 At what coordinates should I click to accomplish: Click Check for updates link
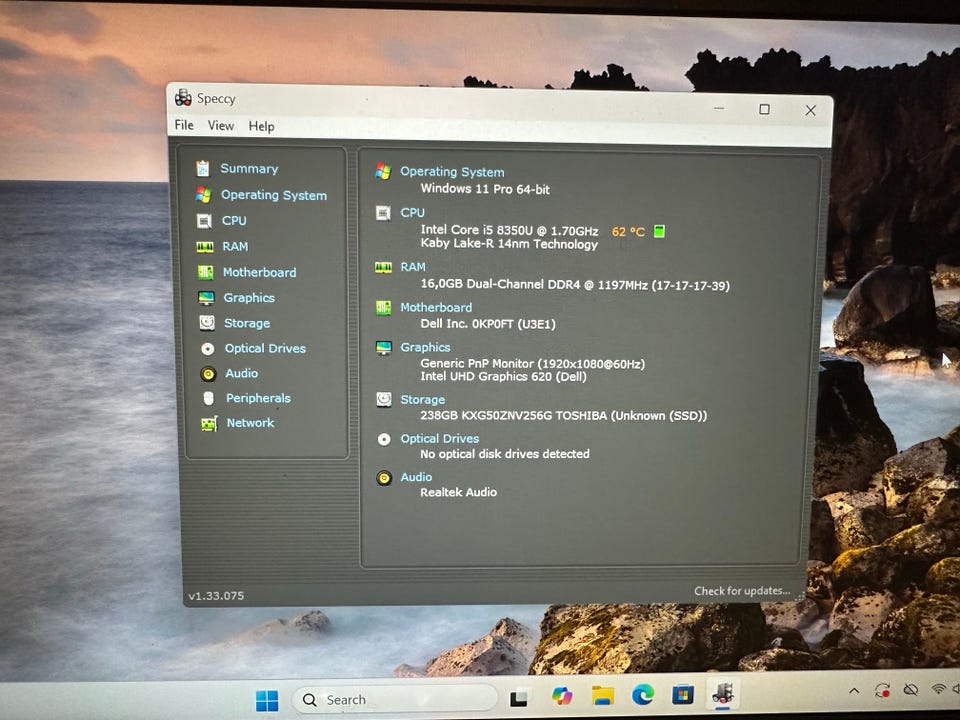742,591
